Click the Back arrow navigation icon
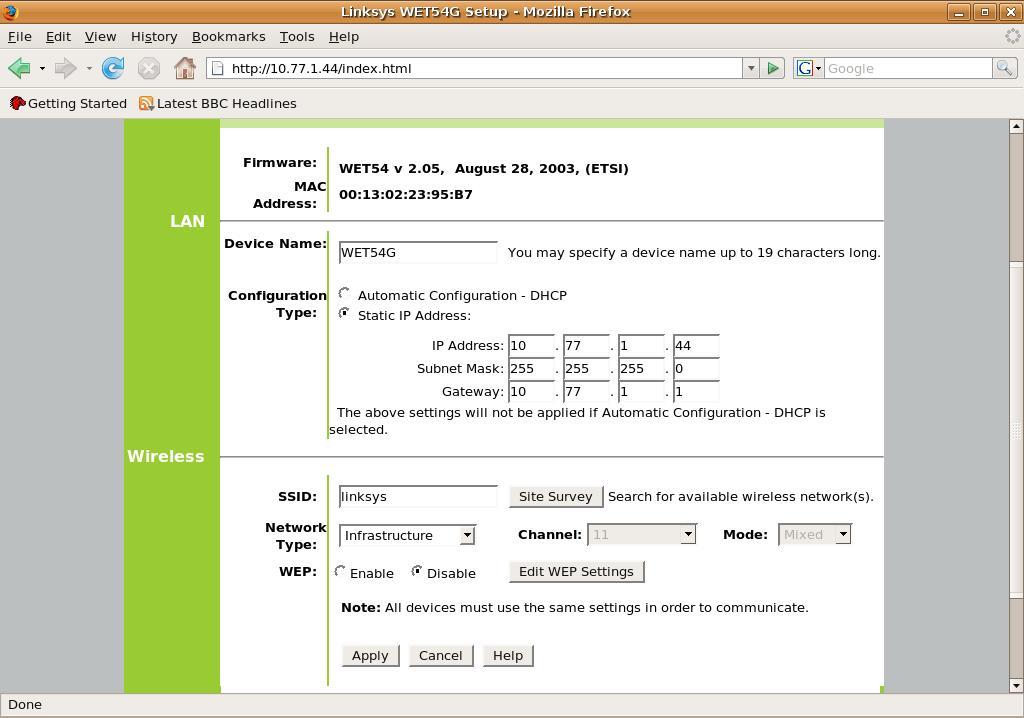This screenshot has height=718, width=1024. [x=19, y=68]
